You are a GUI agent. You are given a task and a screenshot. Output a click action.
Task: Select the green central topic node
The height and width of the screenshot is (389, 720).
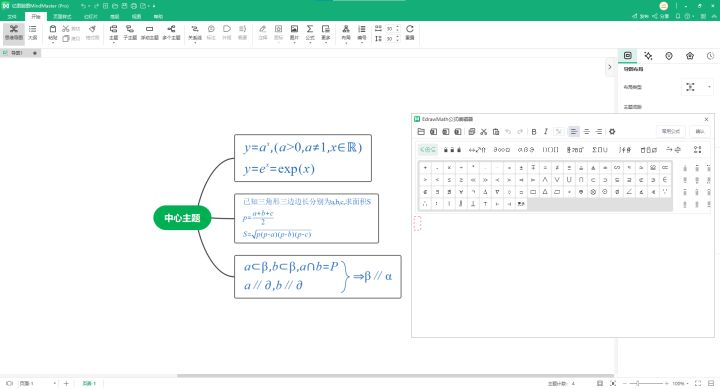coord(182,218)
